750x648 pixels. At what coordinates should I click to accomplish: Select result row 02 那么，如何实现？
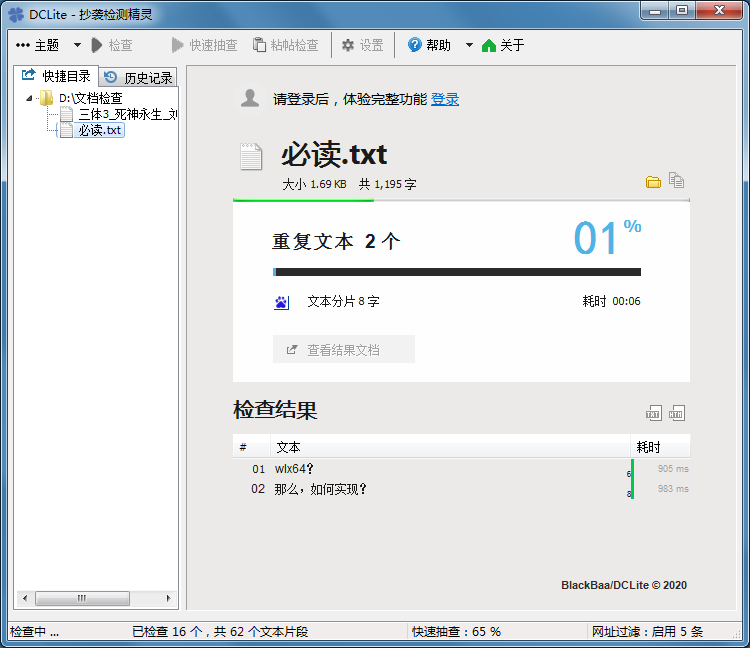[461, 489]
